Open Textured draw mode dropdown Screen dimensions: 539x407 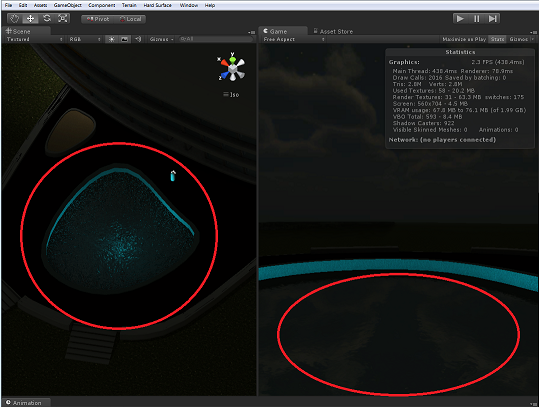[x=34, y=39]
